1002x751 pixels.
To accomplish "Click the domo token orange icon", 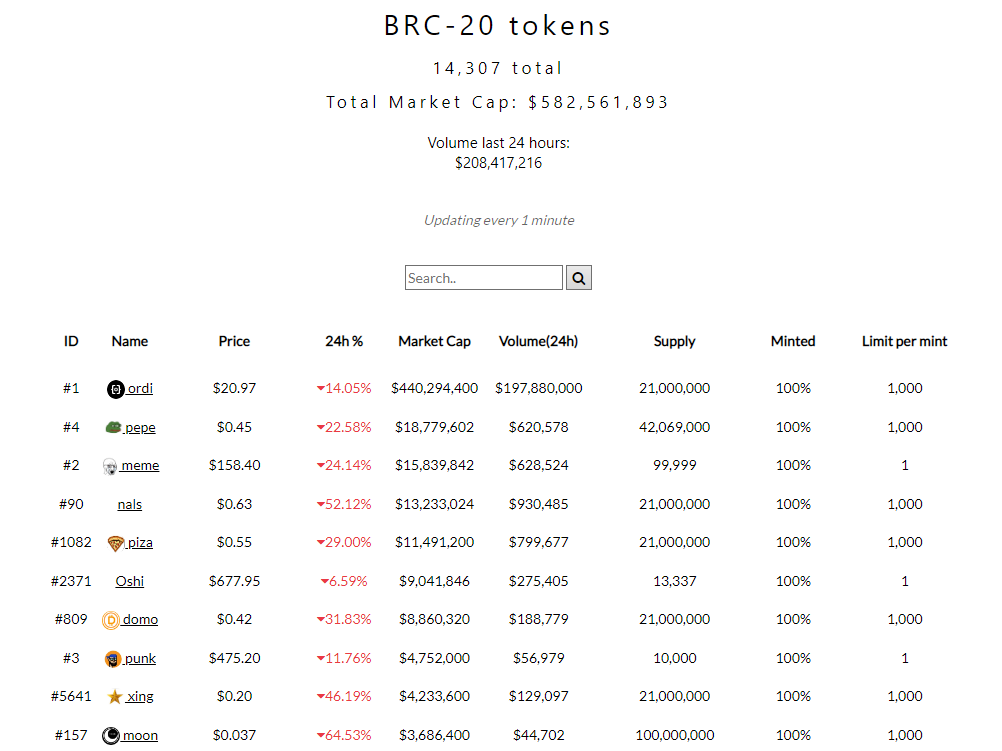I will click(x=111, y=620).
